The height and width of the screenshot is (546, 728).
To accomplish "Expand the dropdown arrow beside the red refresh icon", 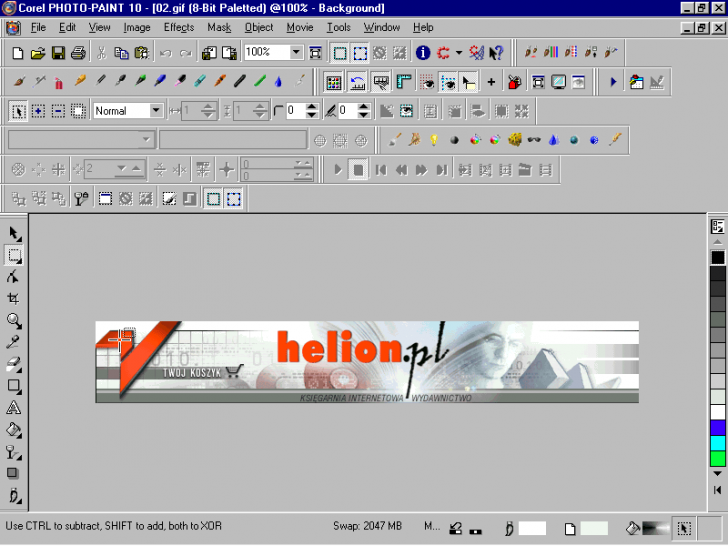I will pos(459,53).
